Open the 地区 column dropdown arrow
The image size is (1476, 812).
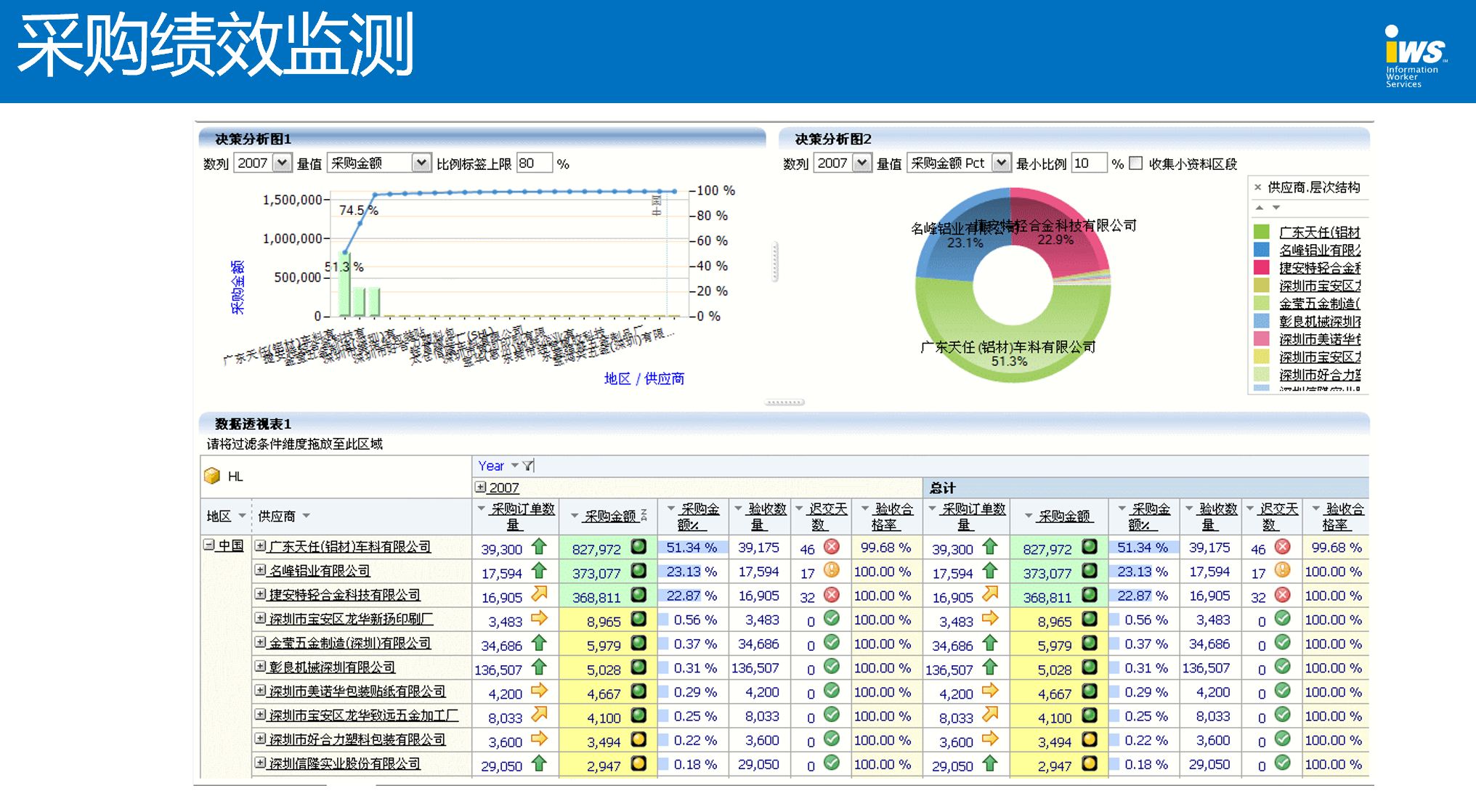click(242, 516)
